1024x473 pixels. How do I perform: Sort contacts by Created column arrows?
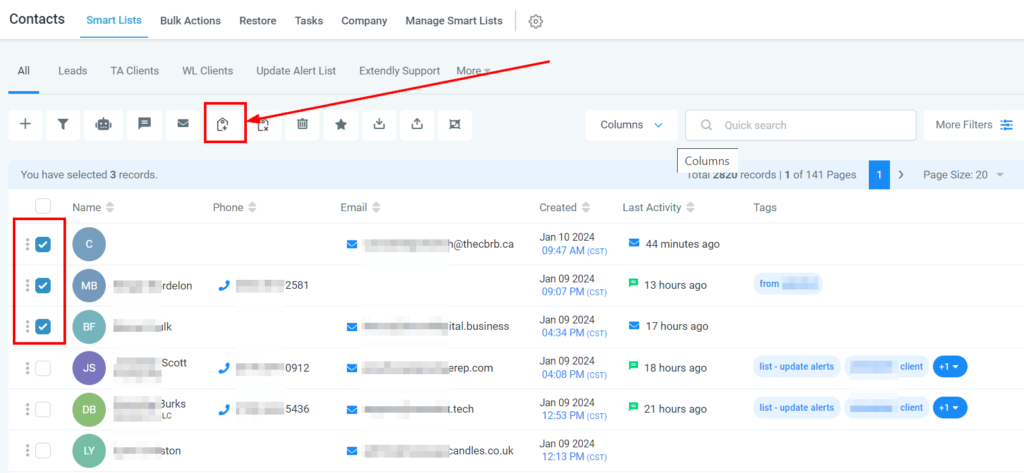tap(586, 208)
